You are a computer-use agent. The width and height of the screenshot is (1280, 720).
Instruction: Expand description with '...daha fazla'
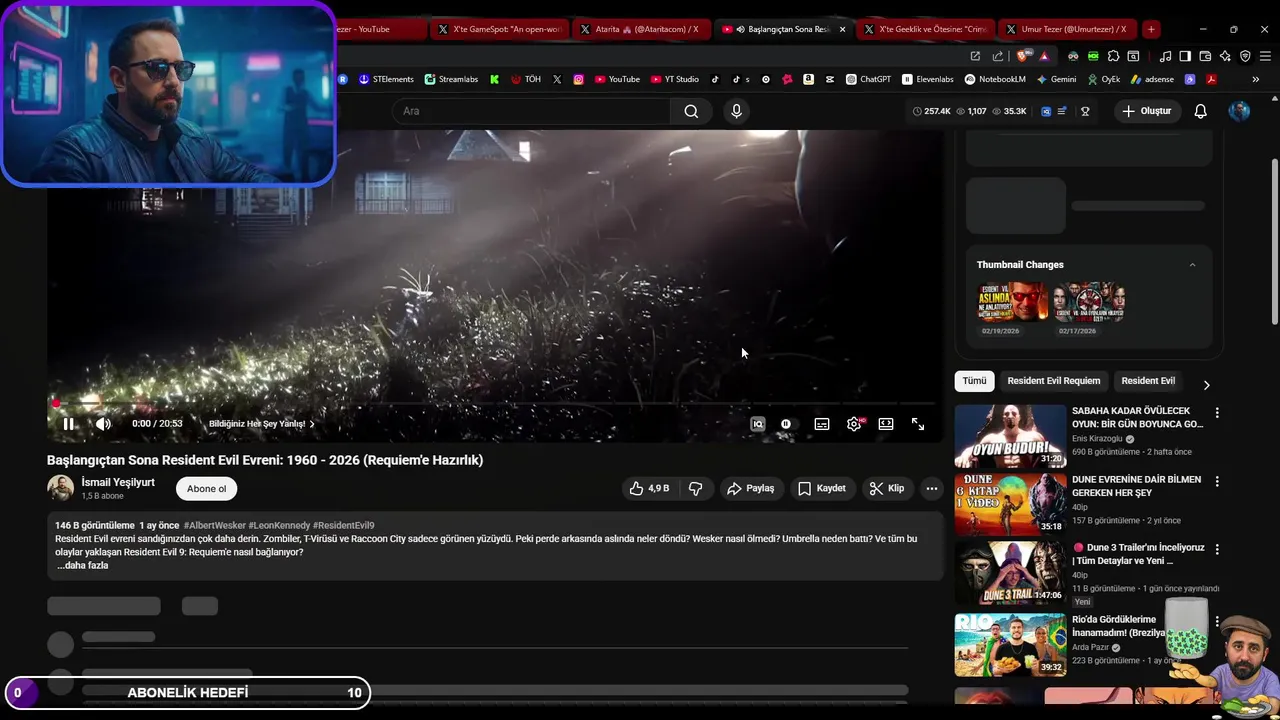(83, 565)
